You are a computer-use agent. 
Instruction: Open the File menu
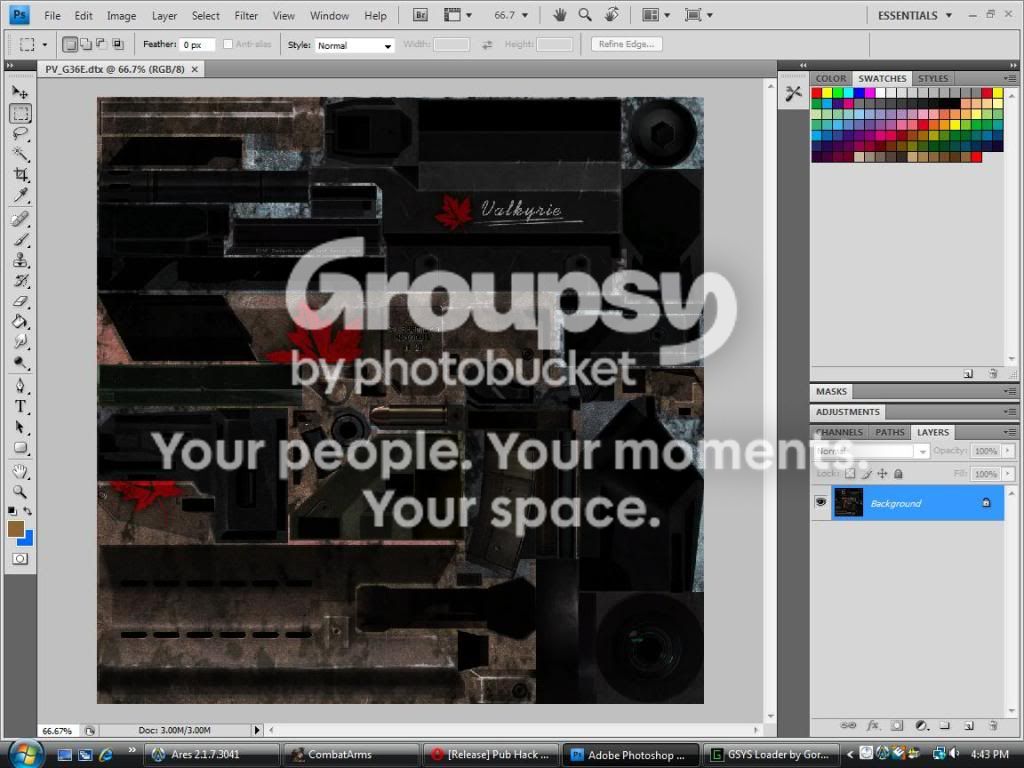(x=52, y=16)
